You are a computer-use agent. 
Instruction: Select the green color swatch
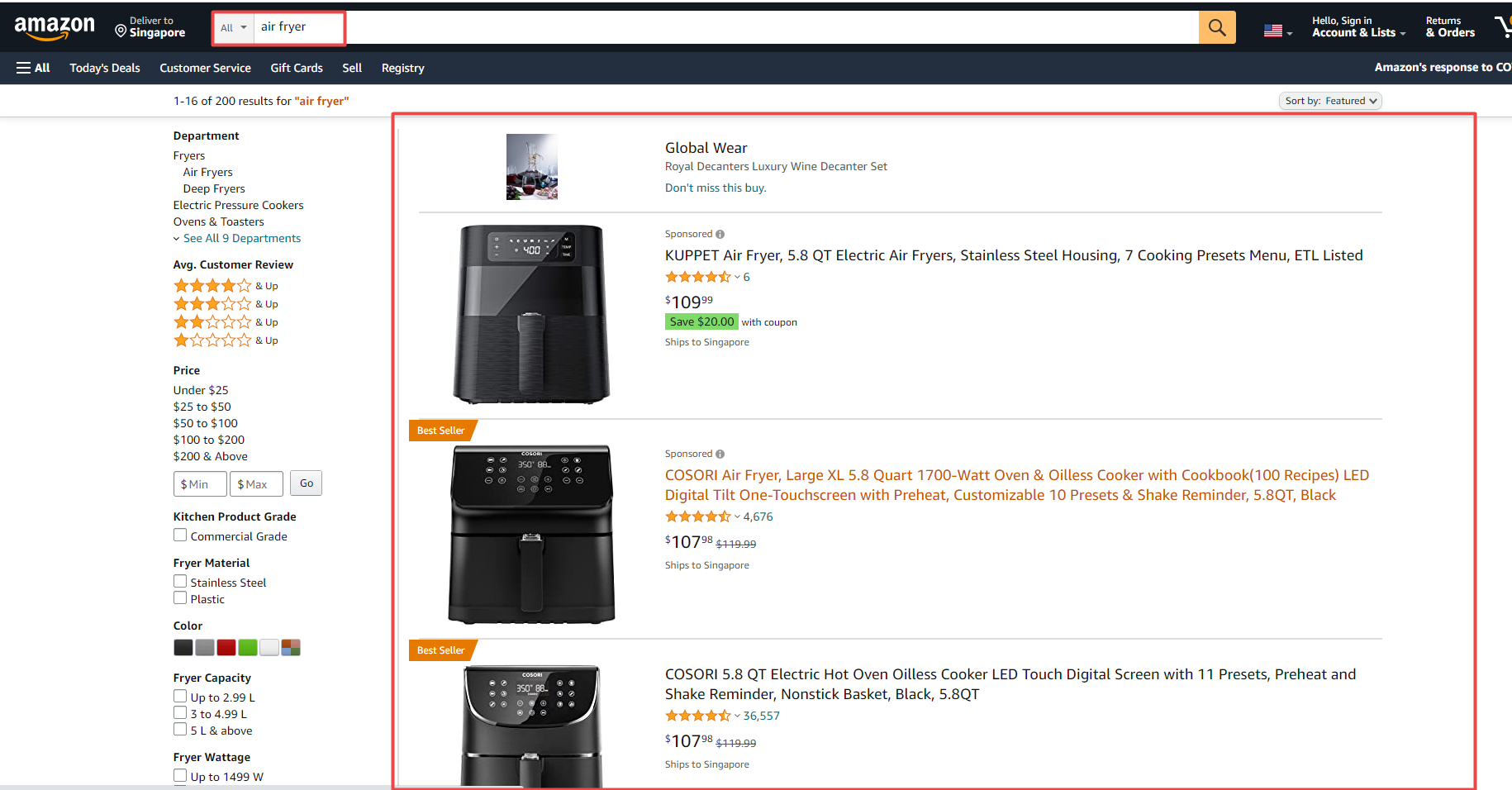(248, 647)
